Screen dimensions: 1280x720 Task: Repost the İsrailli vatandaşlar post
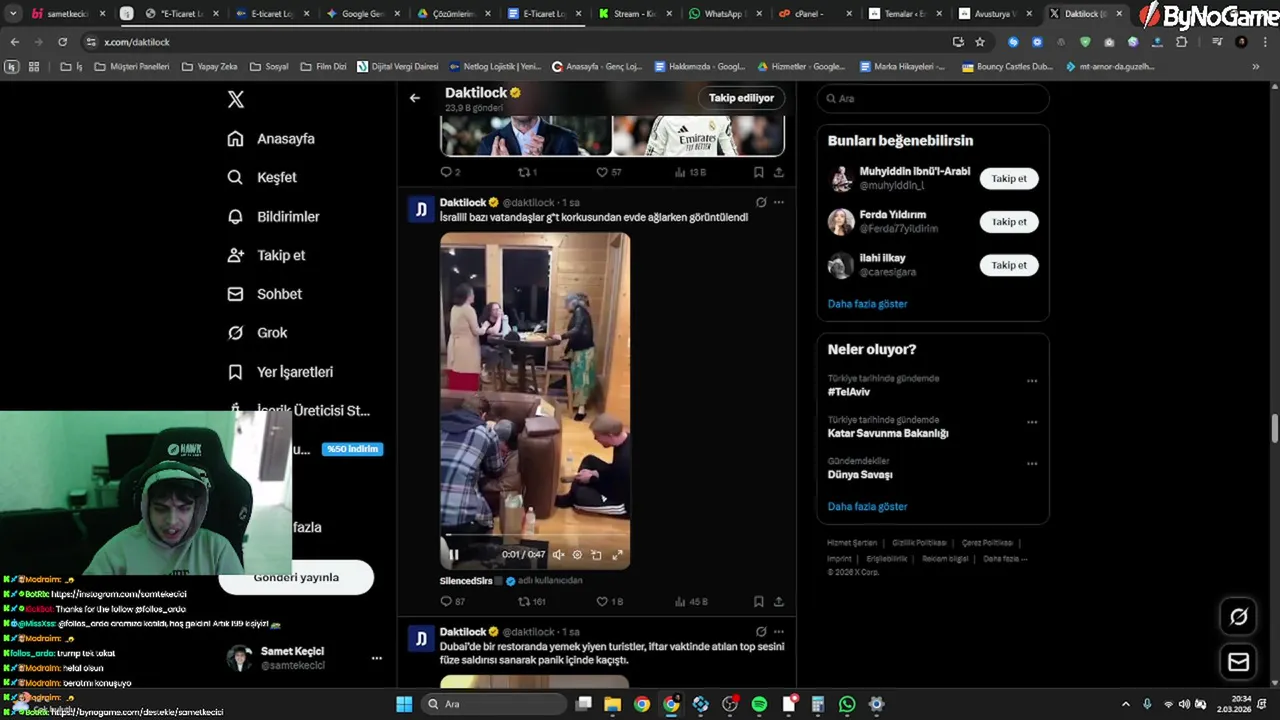(x=531, y=602)
